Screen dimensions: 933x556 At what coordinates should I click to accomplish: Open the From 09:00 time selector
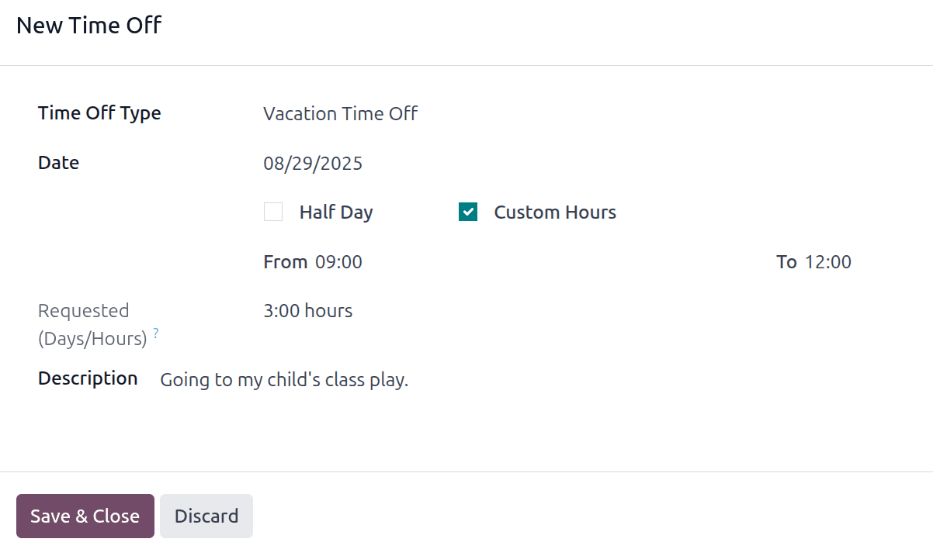[x=339, y=262]
